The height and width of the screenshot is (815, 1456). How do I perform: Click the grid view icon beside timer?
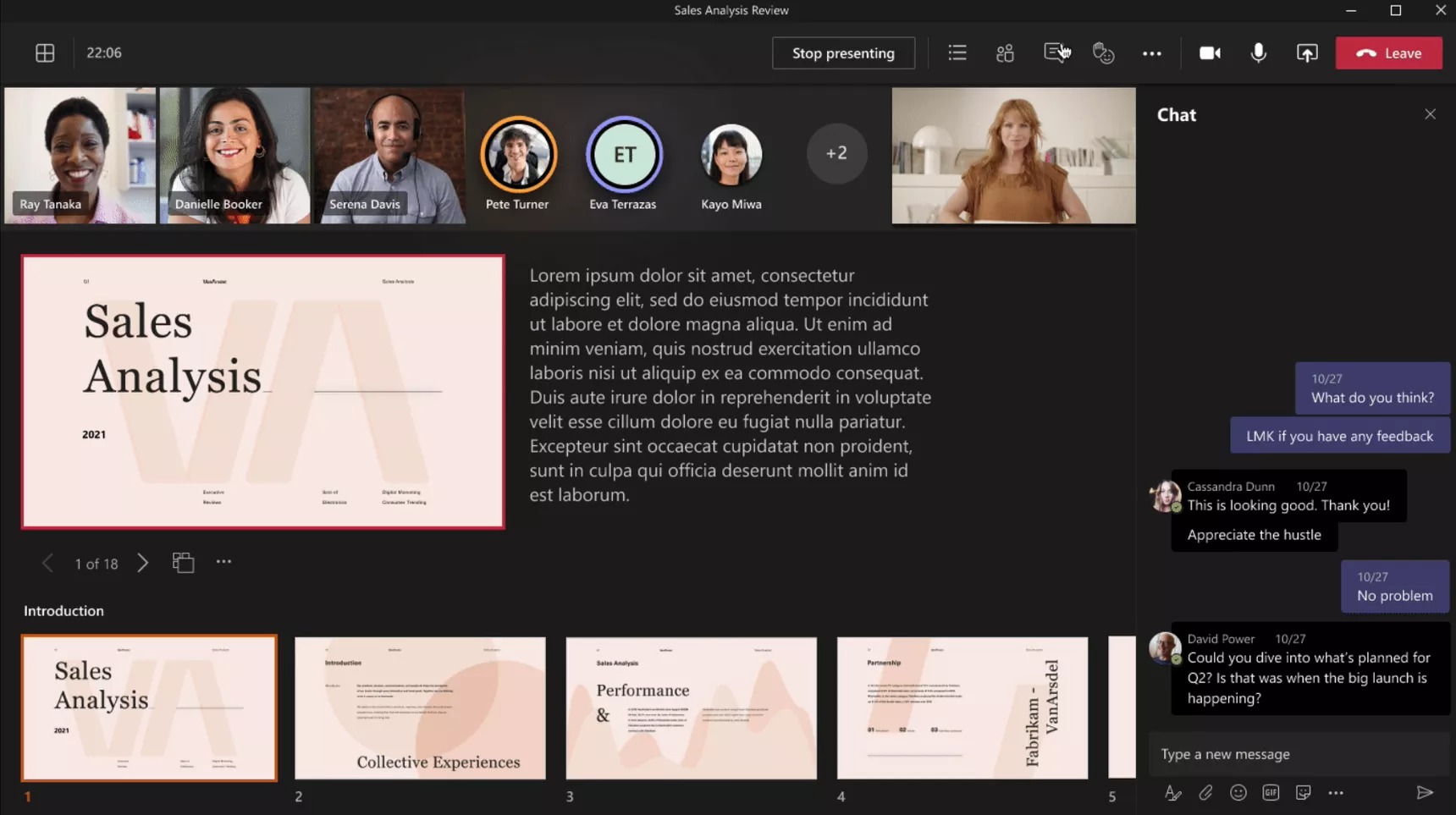[45, 53]
